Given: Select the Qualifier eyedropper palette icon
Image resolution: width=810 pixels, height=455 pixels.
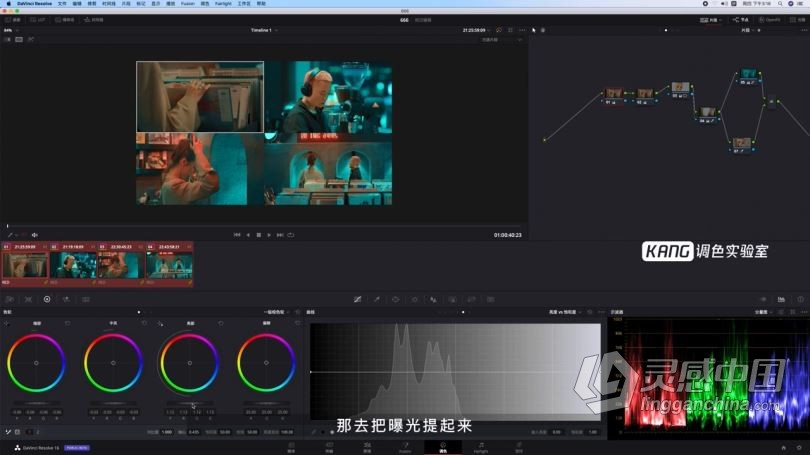Looking at the screenshot, I should point(377,300).
